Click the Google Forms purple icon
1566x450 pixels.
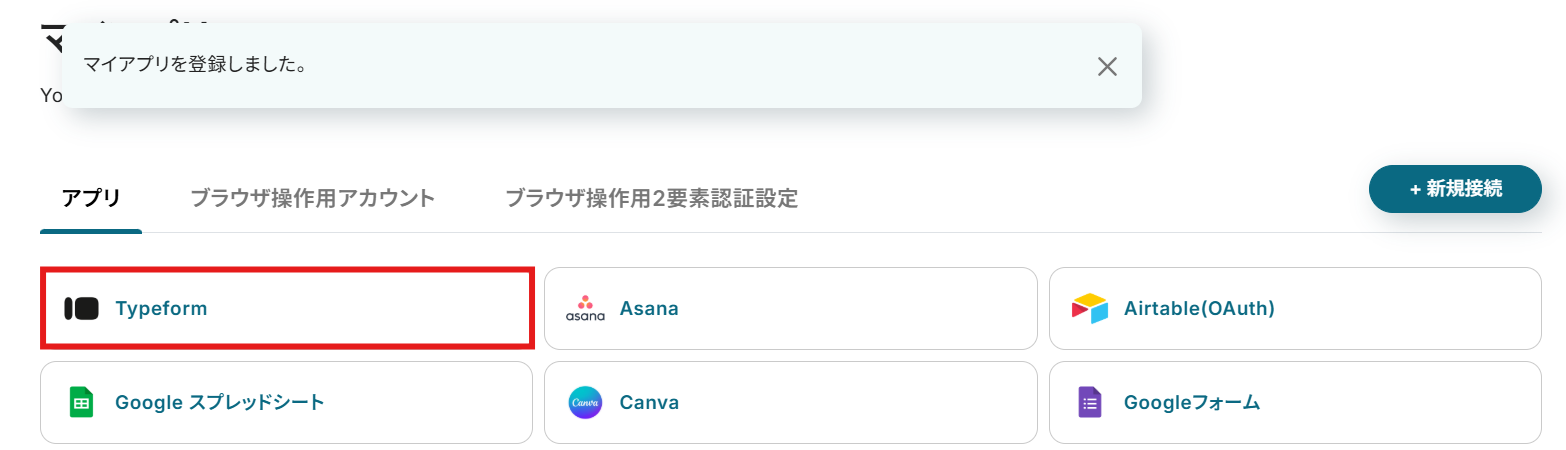1089,403
